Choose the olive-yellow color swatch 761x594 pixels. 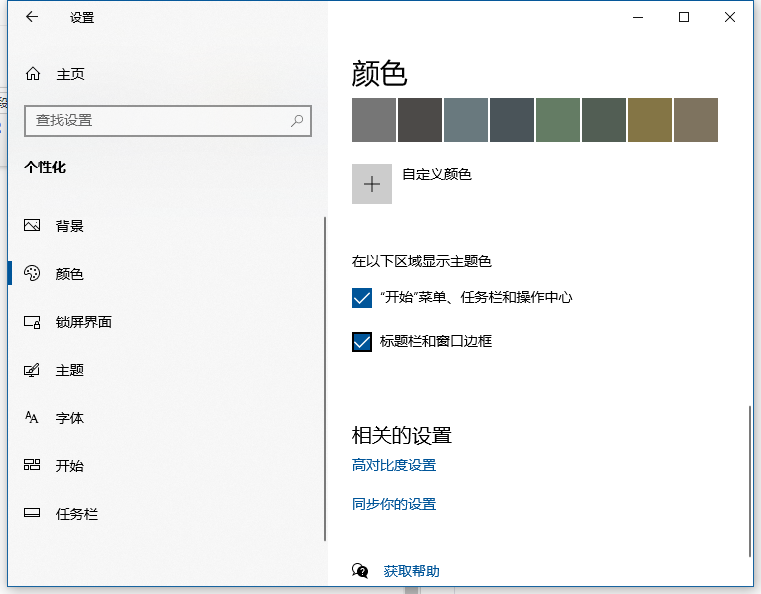650,120
